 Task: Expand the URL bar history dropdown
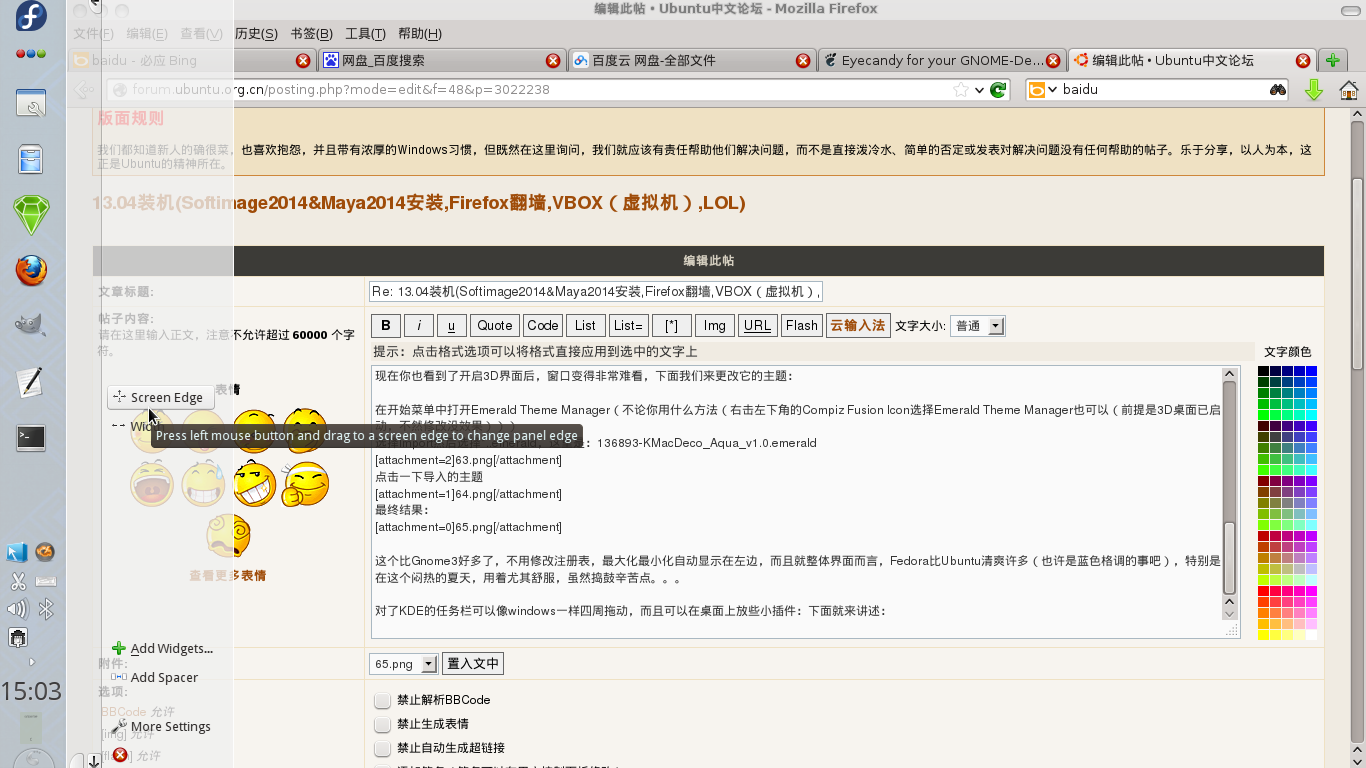click(980, 90)
